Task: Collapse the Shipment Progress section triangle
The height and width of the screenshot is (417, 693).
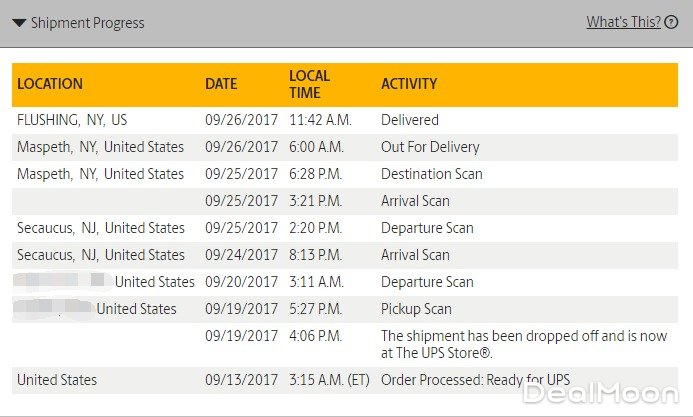Action: coord(19,23)
